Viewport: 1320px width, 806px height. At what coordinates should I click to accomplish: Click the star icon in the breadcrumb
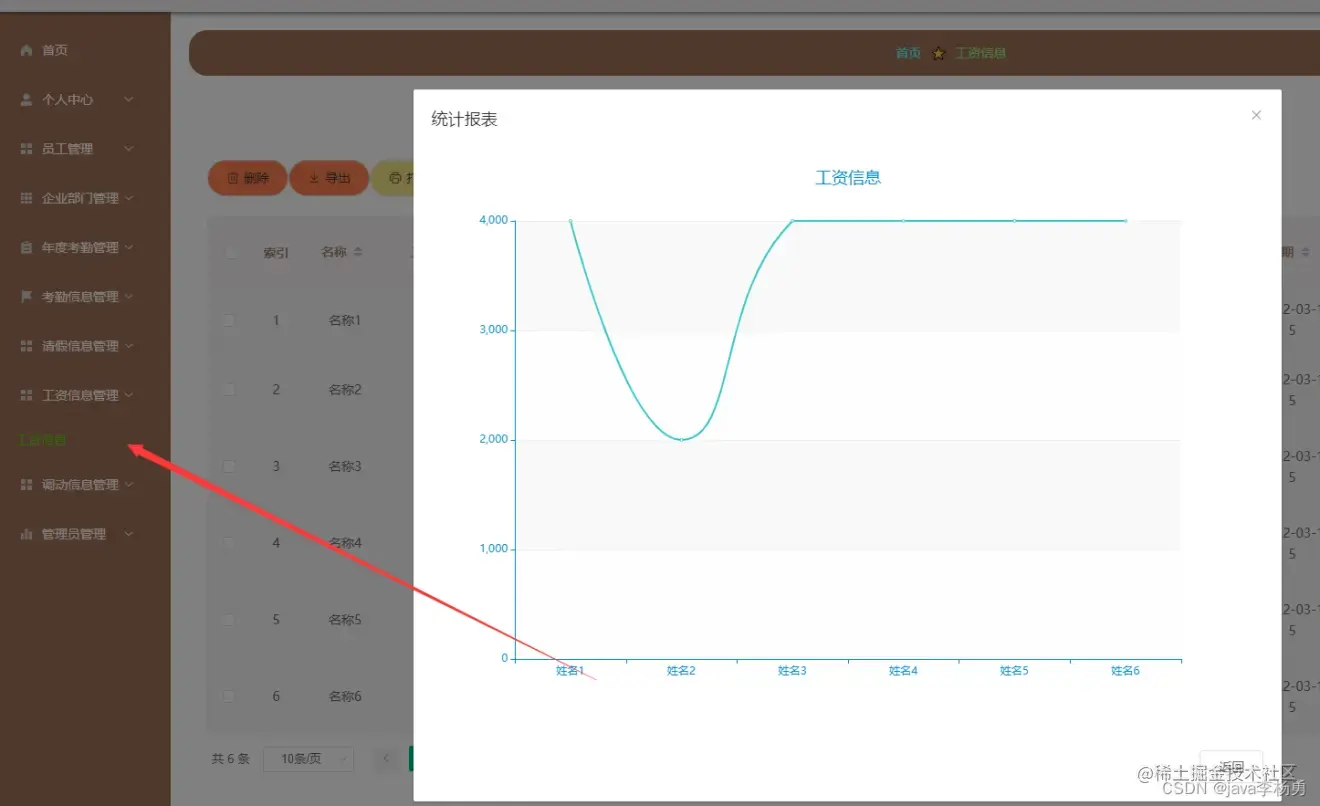(x=938, y=54)
